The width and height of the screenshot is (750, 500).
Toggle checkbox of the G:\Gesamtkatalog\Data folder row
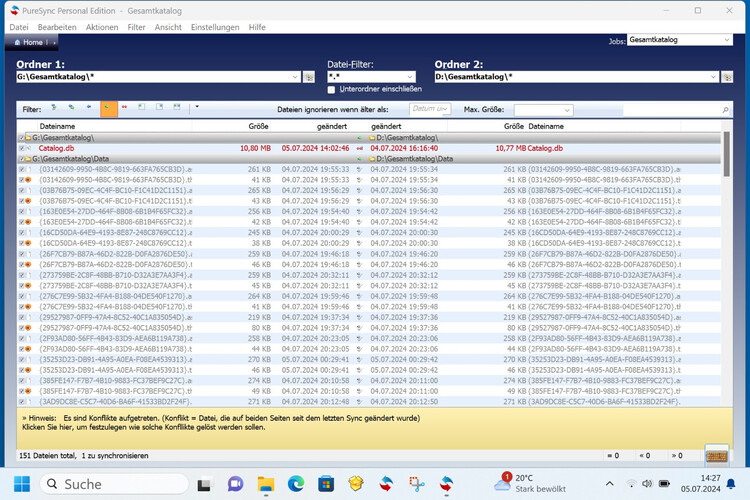point(22,159)
